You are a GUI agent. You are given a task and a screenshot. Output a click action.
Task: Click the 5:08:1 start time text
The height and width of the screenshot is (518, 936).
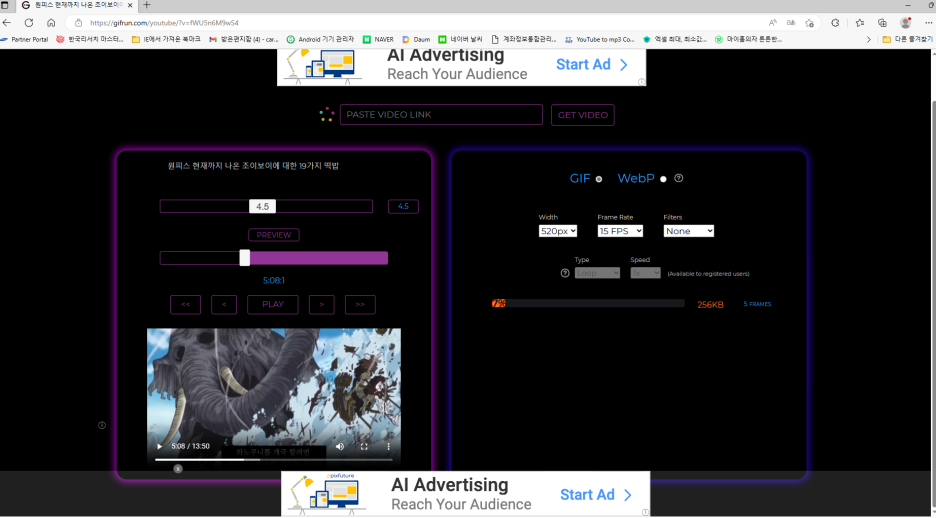(274, 280)
